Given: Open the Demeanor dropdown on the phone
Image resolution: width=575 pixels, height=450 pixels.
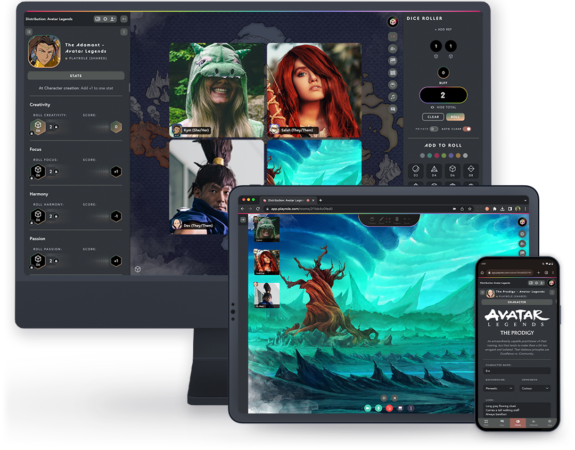Looking at the screenshot, I should pos(535,388).
